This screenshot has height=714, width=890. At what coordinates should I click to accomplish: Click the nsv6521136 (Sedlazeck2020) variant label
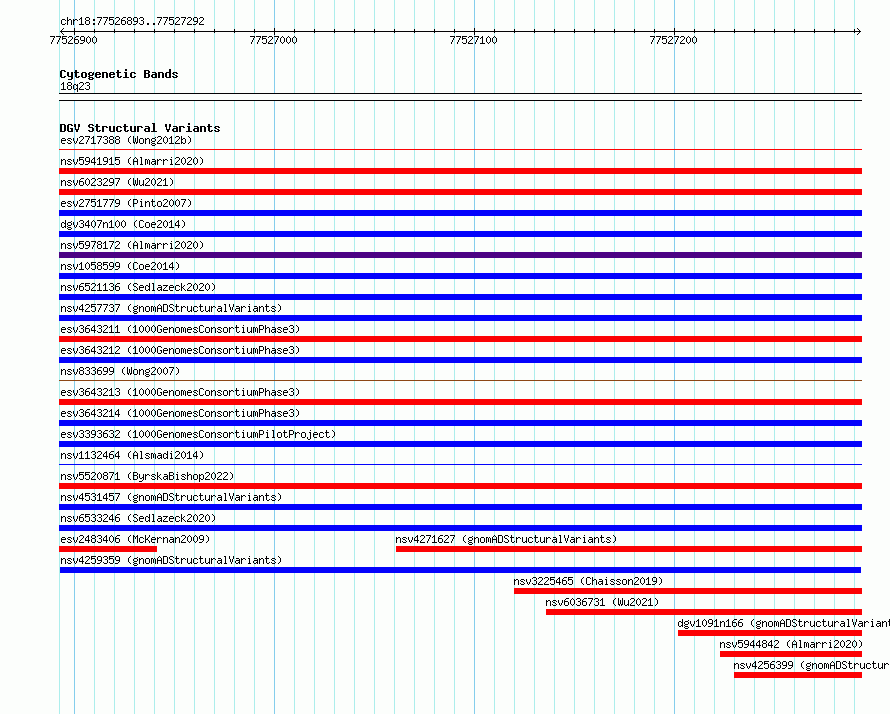click(138, 287)
